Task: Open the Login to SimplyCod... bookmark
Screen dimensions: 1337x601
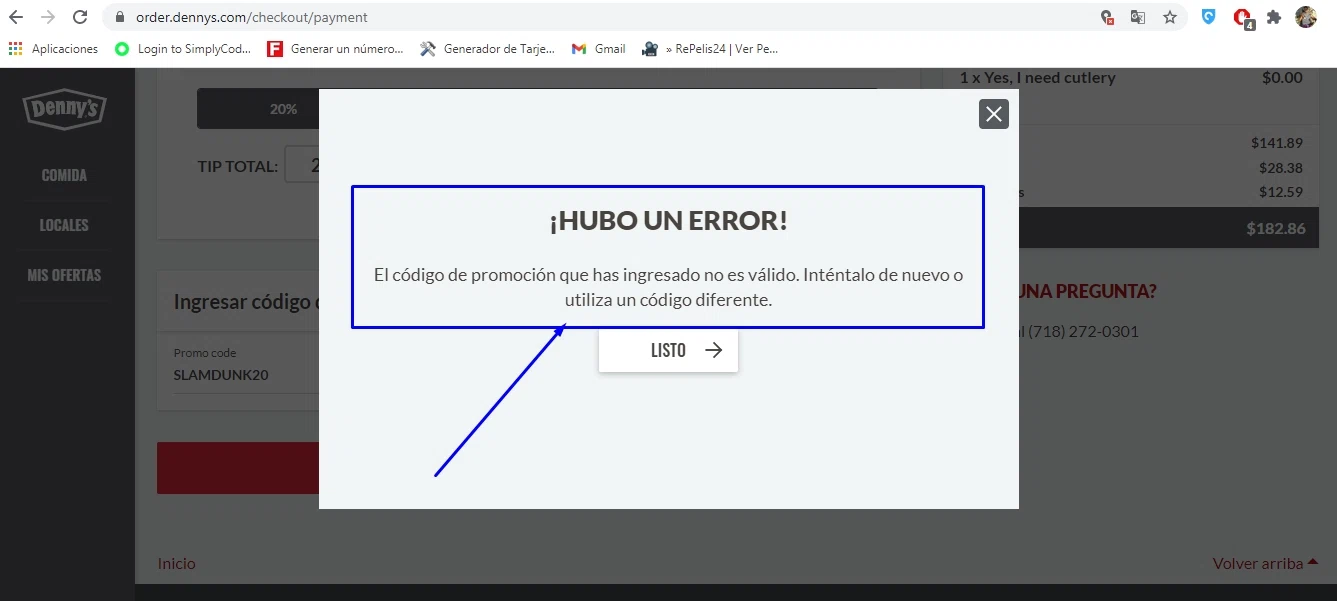Action: pyautogui.click(x=183, y=48)
